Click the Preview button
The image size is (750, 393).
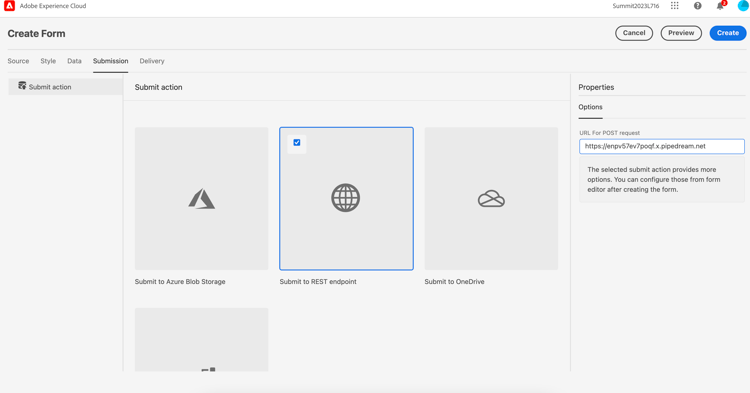tap(681, 33)
